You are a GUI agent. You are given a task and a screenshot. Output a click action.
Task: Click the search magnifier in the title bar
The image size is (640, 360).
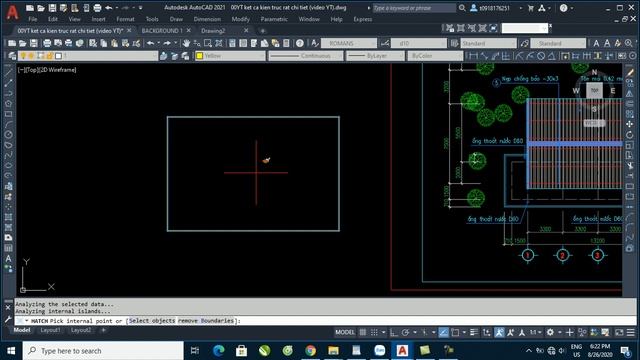(462, 8)
